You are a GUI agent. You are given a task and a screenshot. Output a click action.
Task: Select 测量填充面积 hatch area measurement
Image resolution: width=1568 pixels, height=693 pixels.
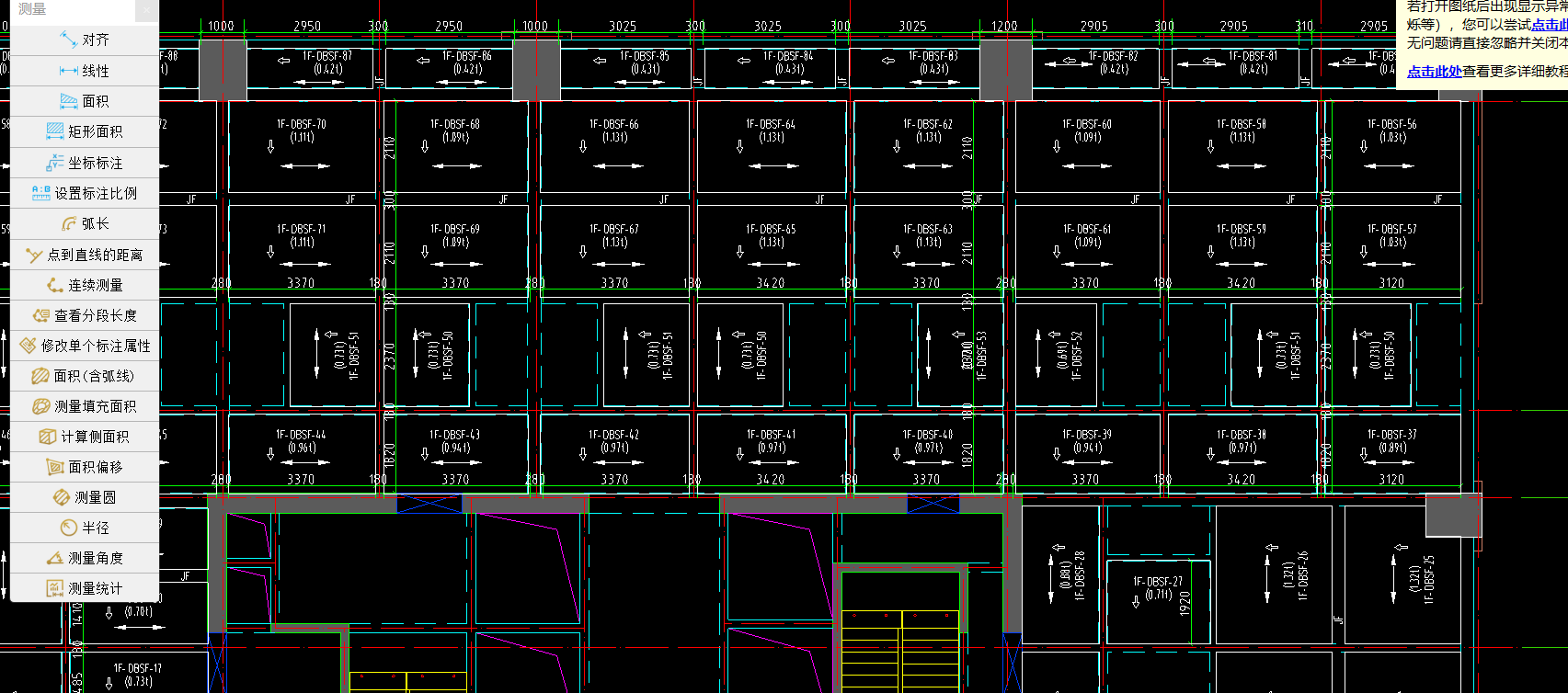click(x=85, y=406)
